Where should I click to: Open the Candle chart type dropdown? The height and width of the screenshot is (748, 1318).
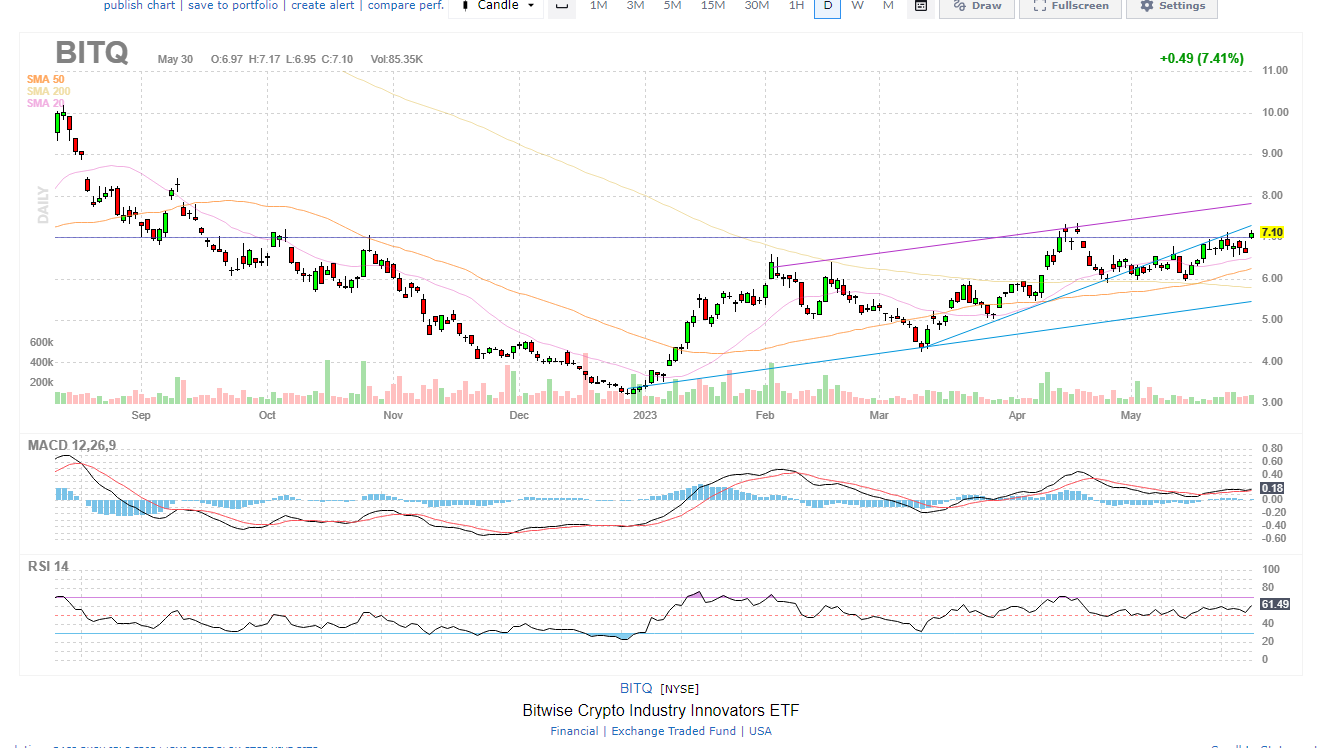(495, 6)
